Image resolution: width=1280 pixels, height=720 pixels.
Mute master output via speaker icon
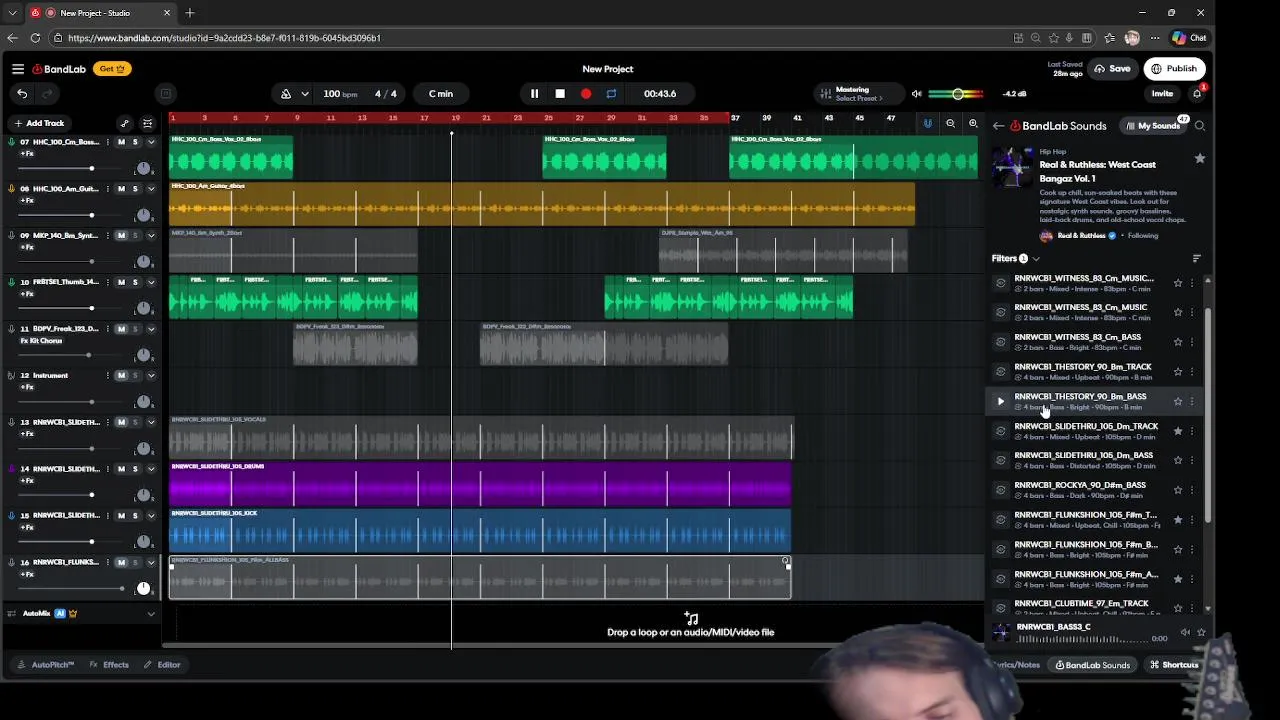(x=916, y=94)
